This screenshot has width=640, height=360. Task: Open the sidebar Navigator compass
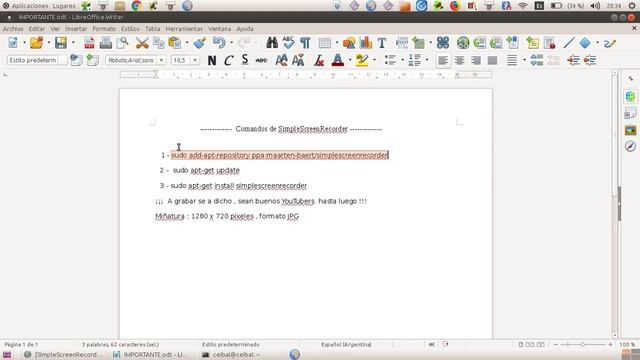tap(630, 146)
